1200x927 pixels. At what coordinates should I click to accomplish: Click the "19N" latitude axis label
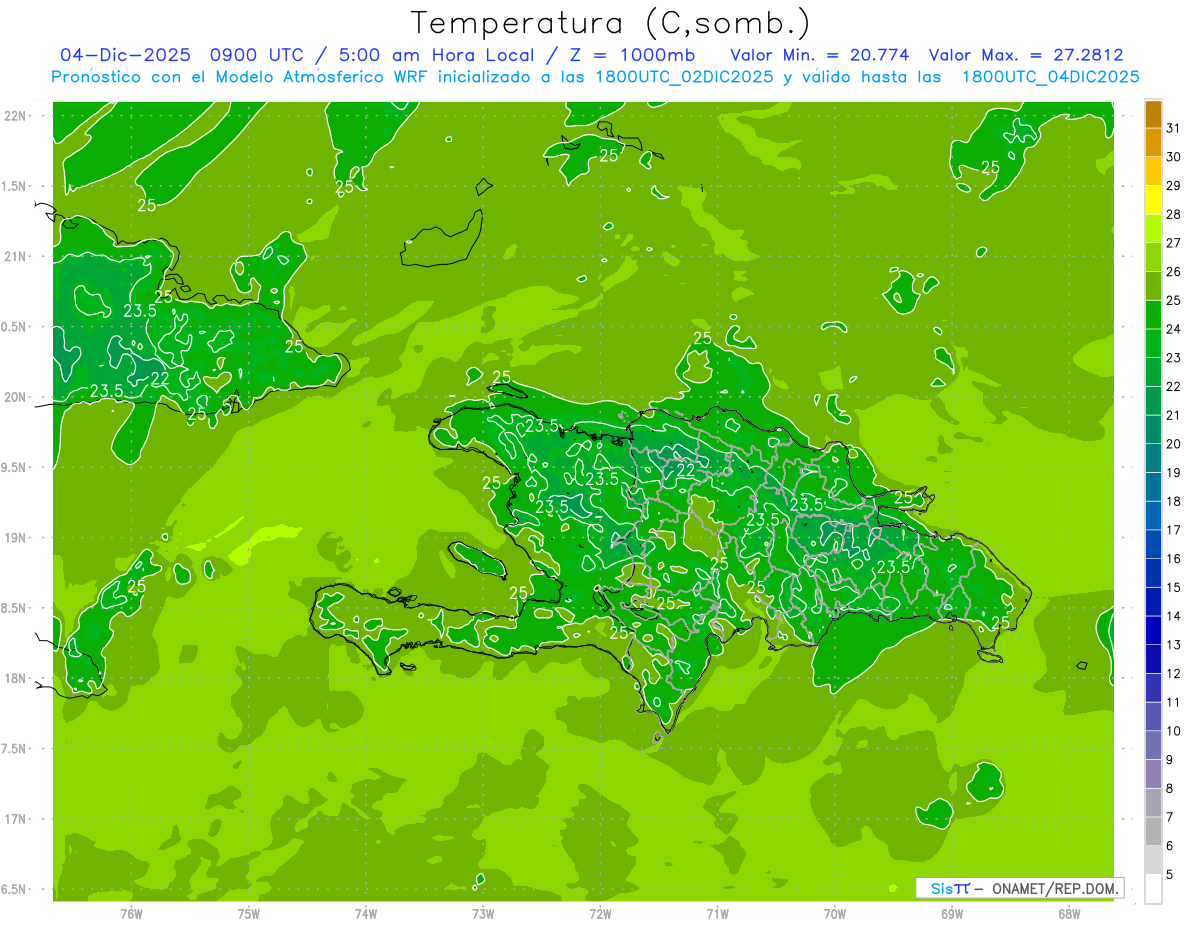tap(14, 538)
